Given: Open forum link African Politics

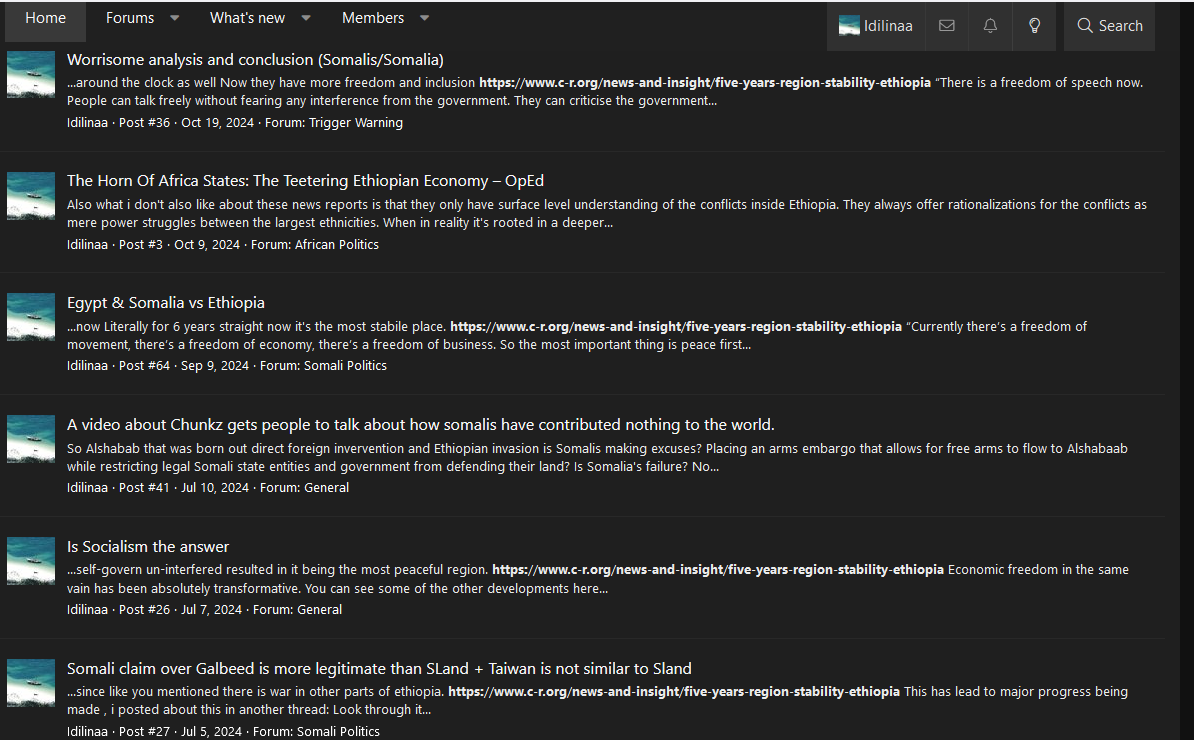Looking at the screenshot, I should pos(337,244).
